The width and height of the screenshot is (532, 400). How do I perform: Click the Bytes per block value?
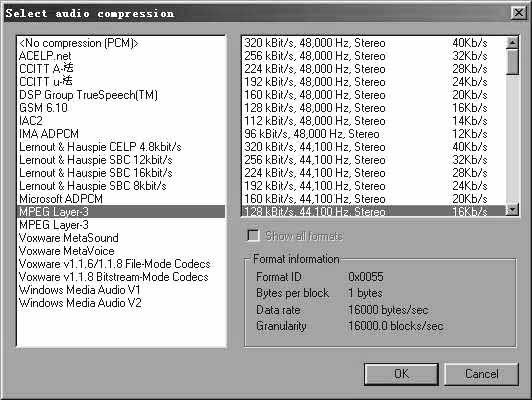[x=365, y=293]
